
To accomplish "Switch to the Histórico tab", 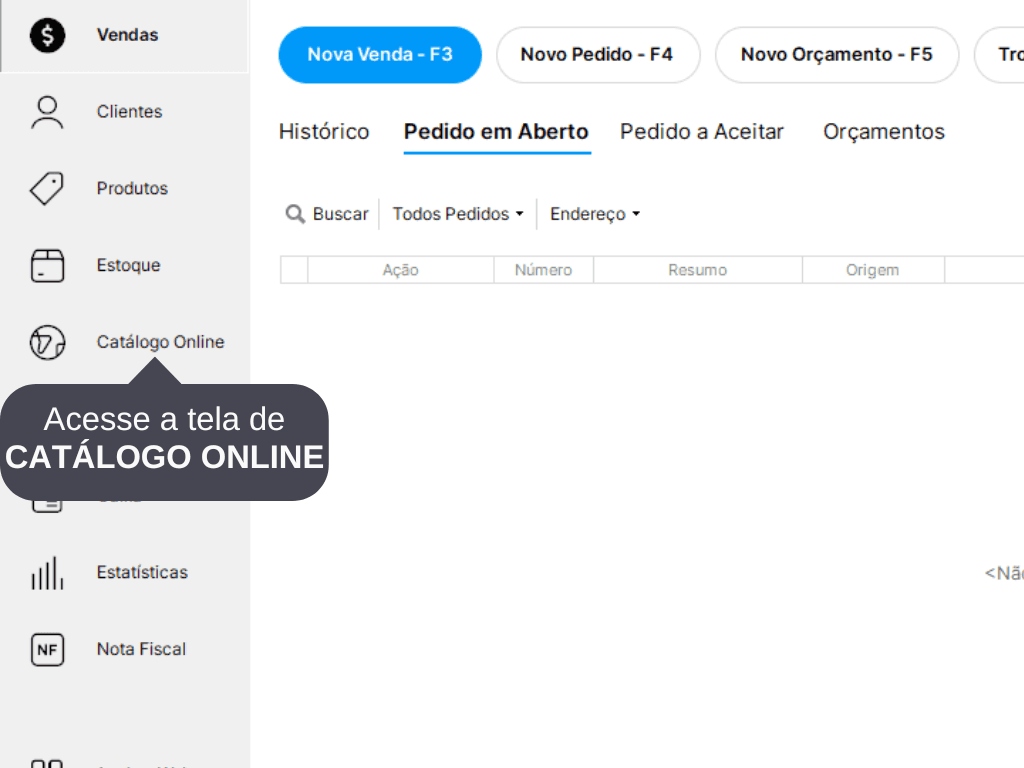I will (x=324, y=132).
